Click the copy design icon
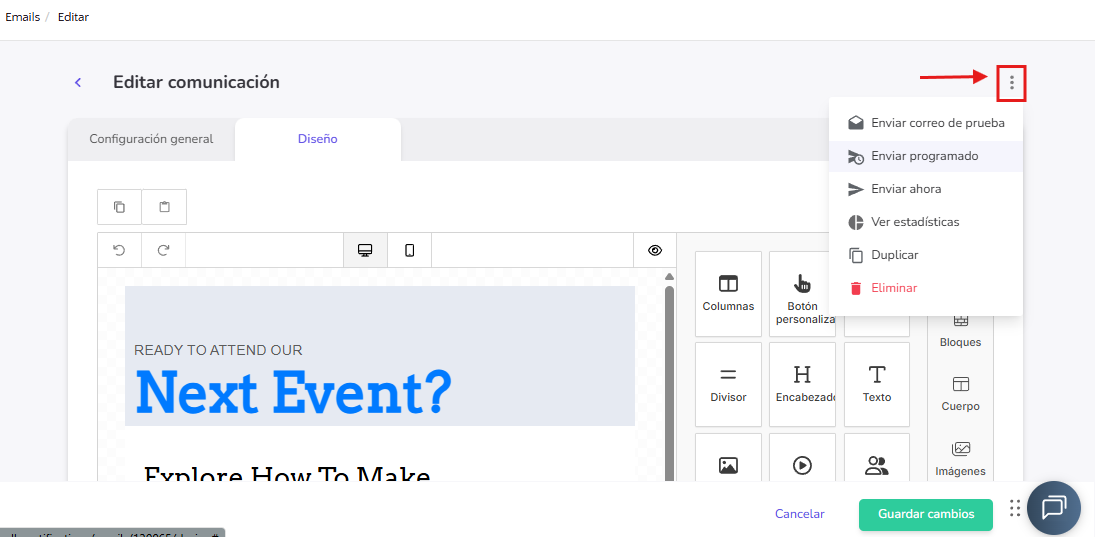Viewport: 1095px width, 537px height. pyautogui.click(x=120, y=207)
